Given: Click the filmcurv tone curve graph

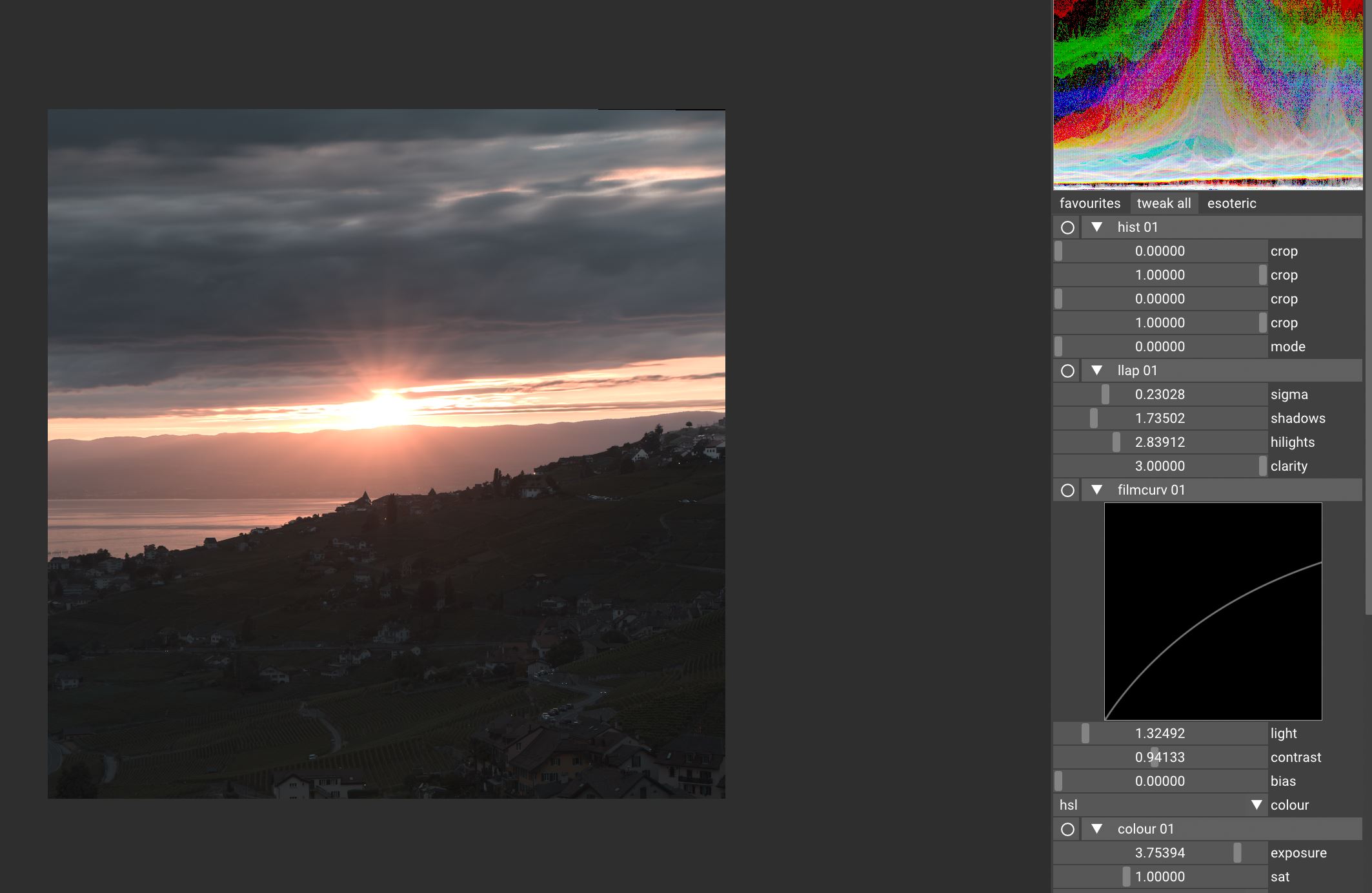Looking at the screenshot, I should pos(1213,611).
